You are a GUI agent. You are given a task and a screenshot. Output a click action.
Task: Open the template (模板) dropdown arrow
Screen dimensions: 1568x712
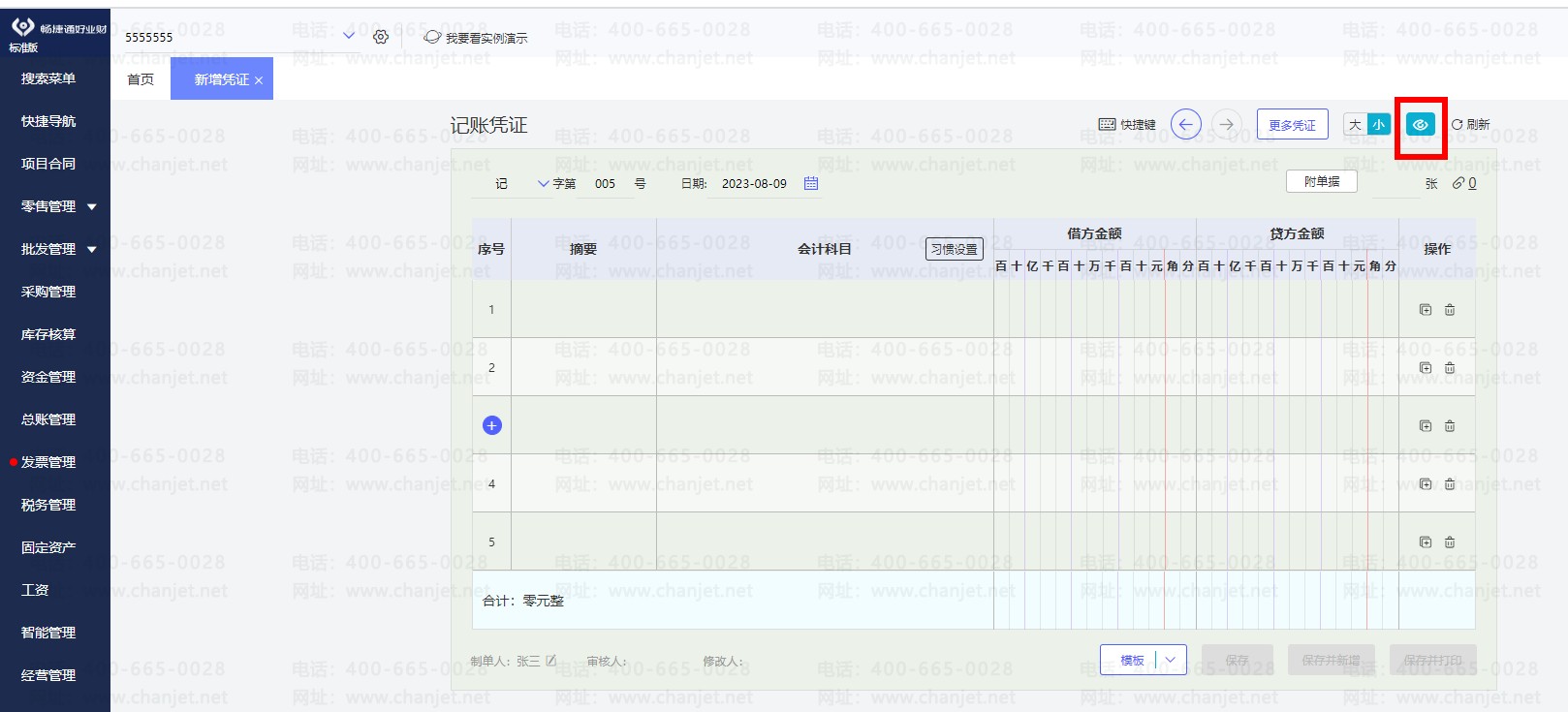[1171, 660]
